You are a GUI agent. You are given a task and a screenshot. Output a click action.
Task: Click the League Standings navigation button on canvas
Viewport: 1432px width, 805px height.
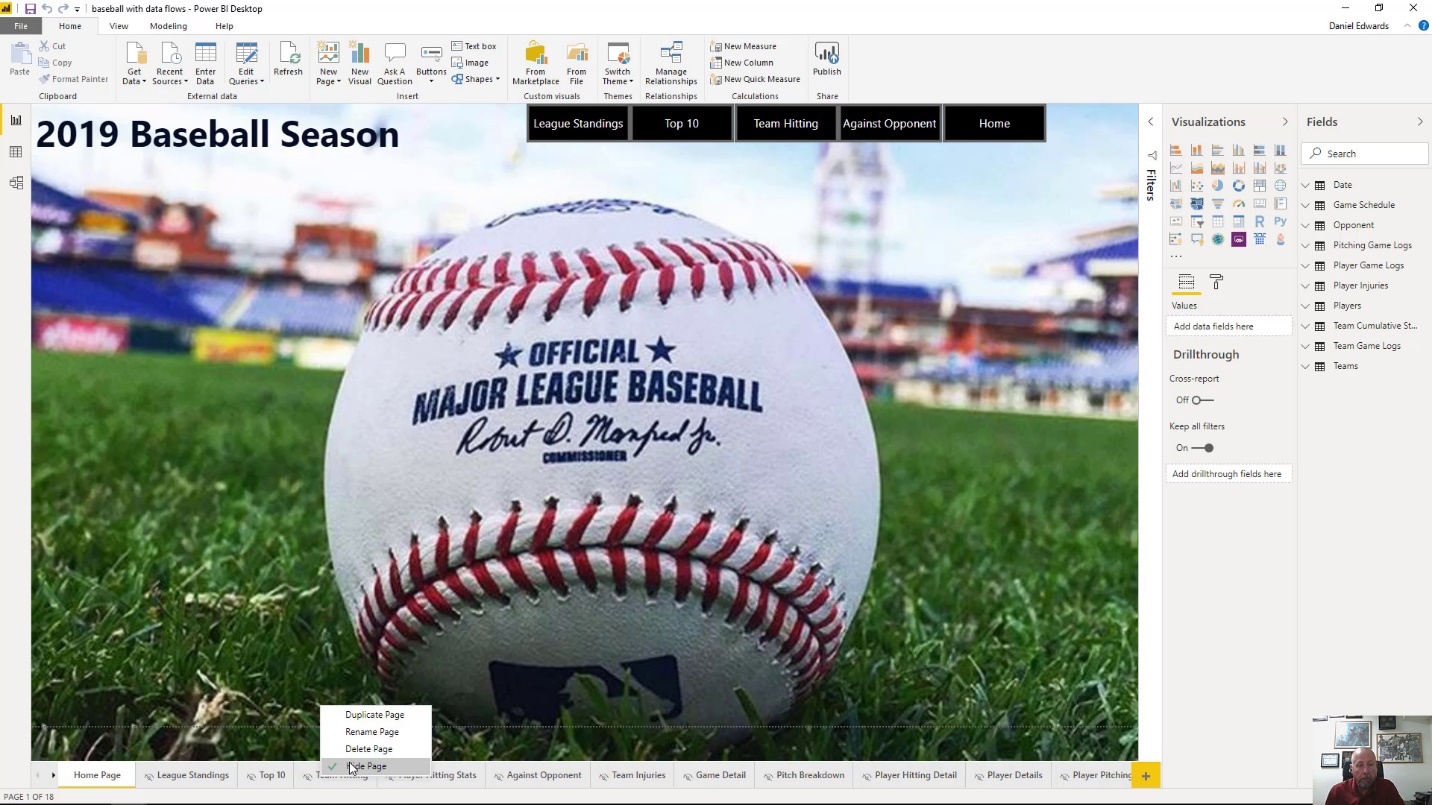click(x=578, y=124)
